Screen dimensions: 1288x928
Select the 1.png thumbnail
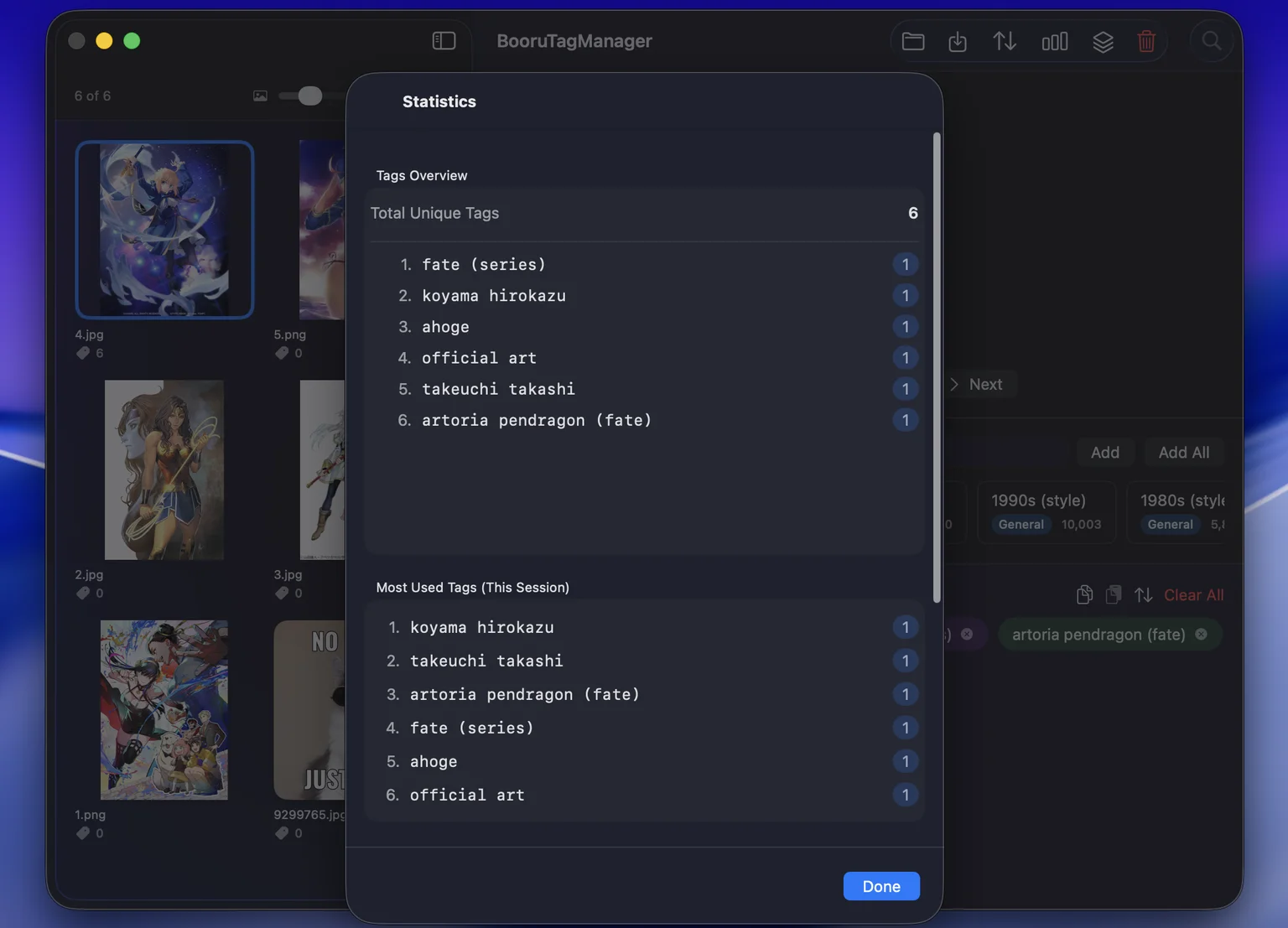pos(164,710)
